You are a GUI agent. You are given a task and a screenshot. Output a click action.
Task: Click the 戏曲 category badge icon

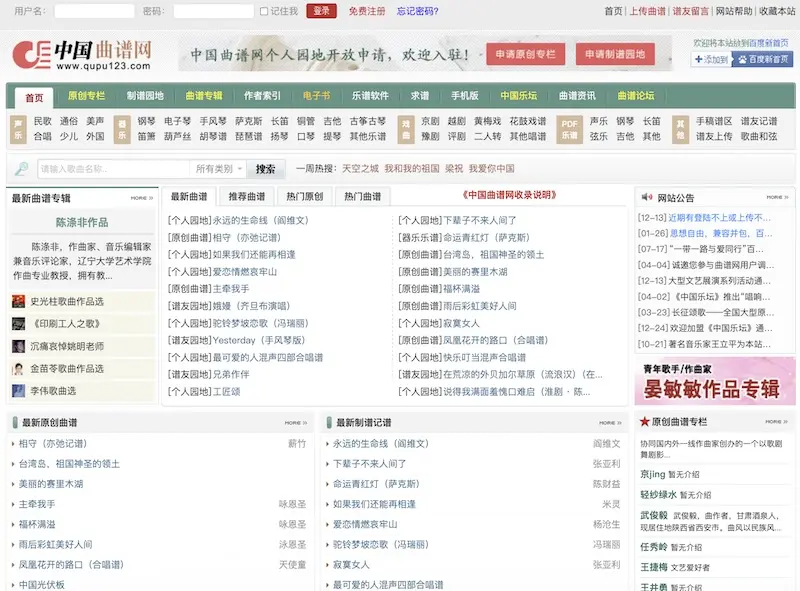406,129
